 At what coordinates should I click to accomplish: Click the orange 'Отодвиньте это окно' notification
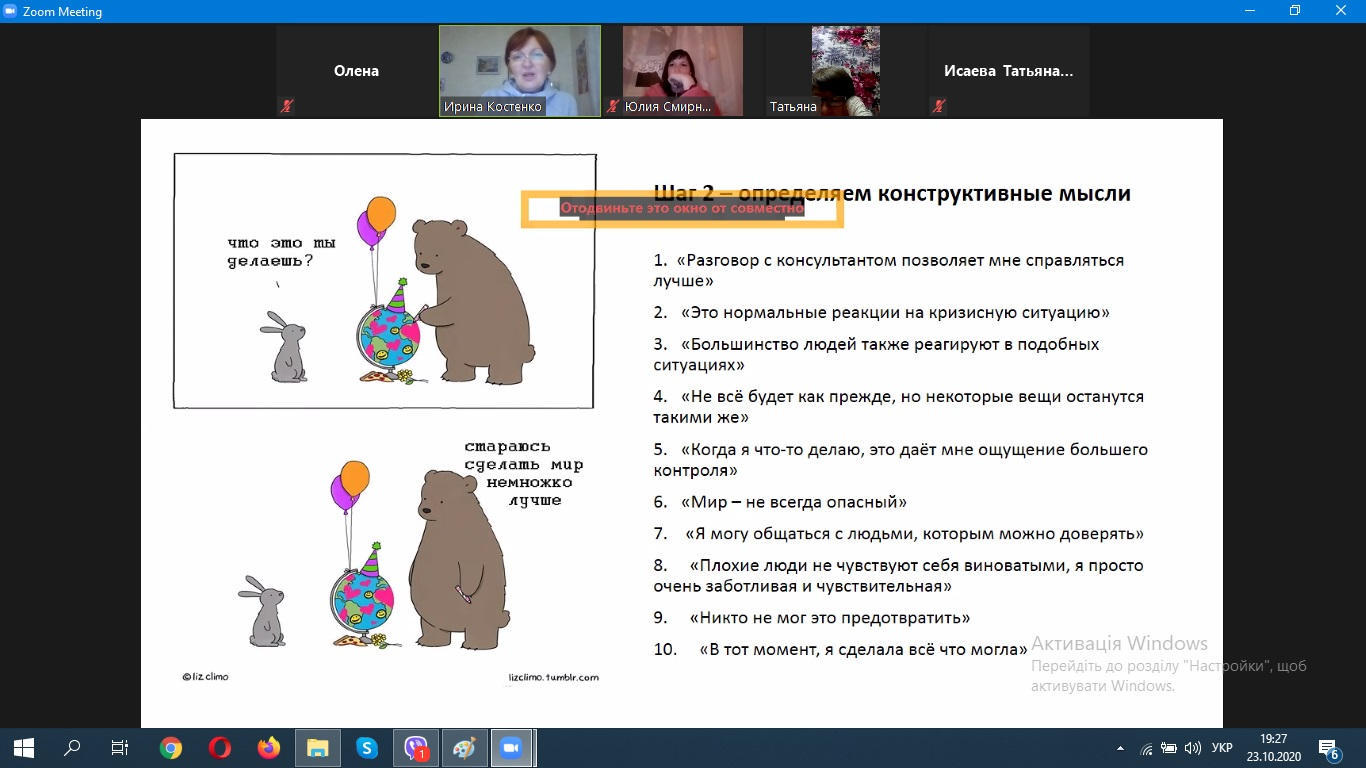coord(682,209)
